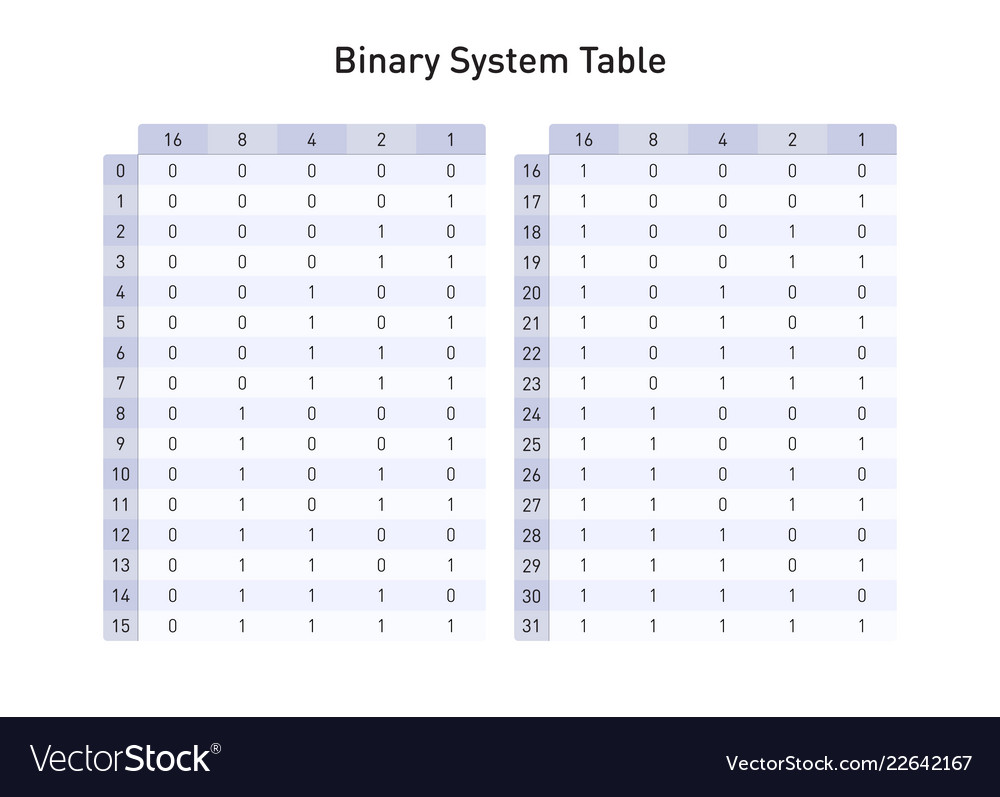
Task: Click the Binary System Table title
Action: (499, 61)
